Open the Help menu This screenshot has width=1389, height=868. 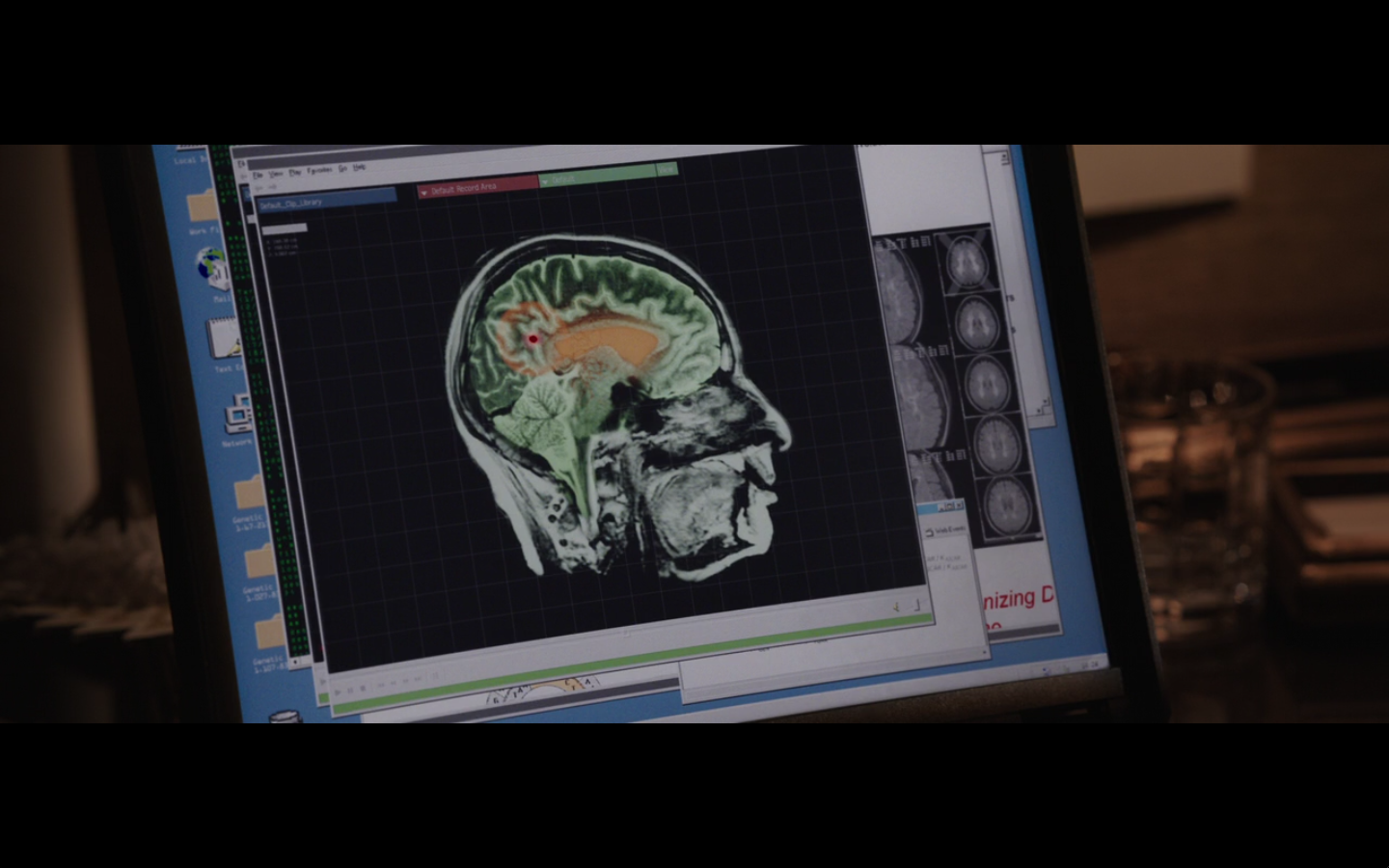click(x=359, y=168)
